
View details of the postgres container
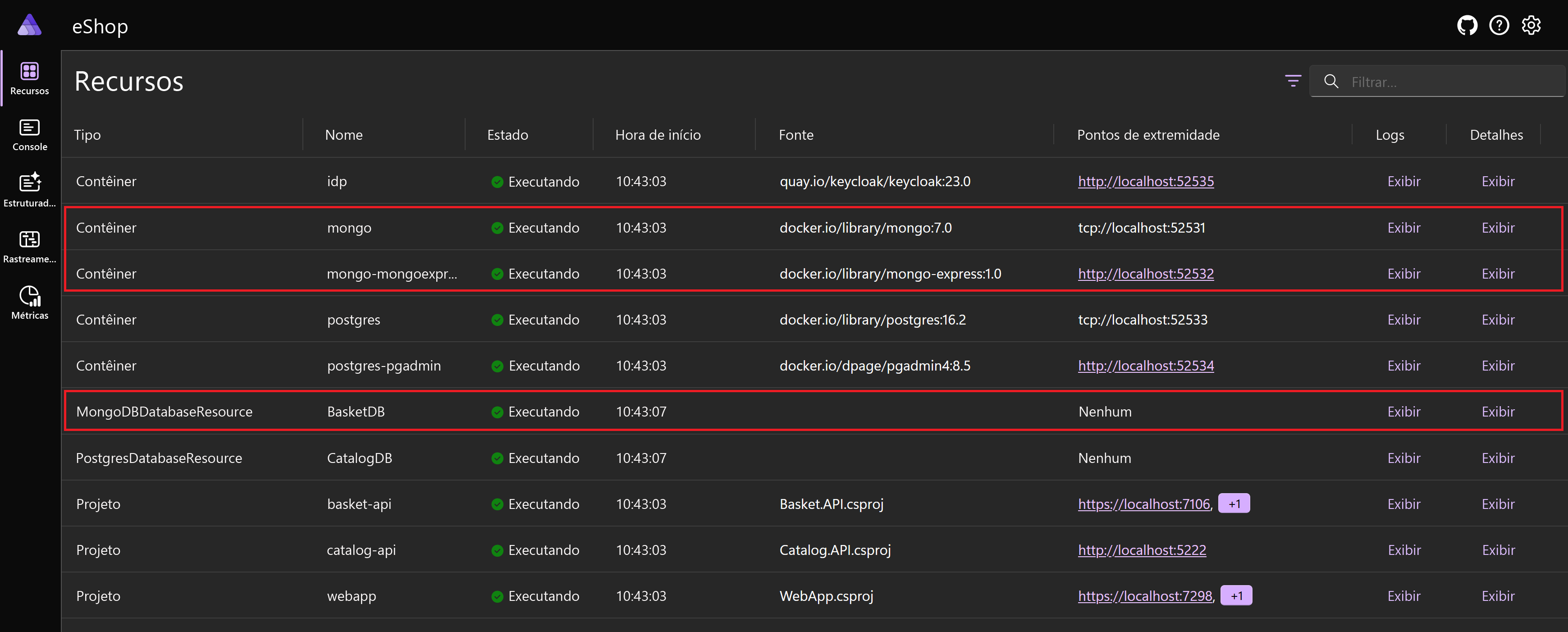coord(1498,320)
